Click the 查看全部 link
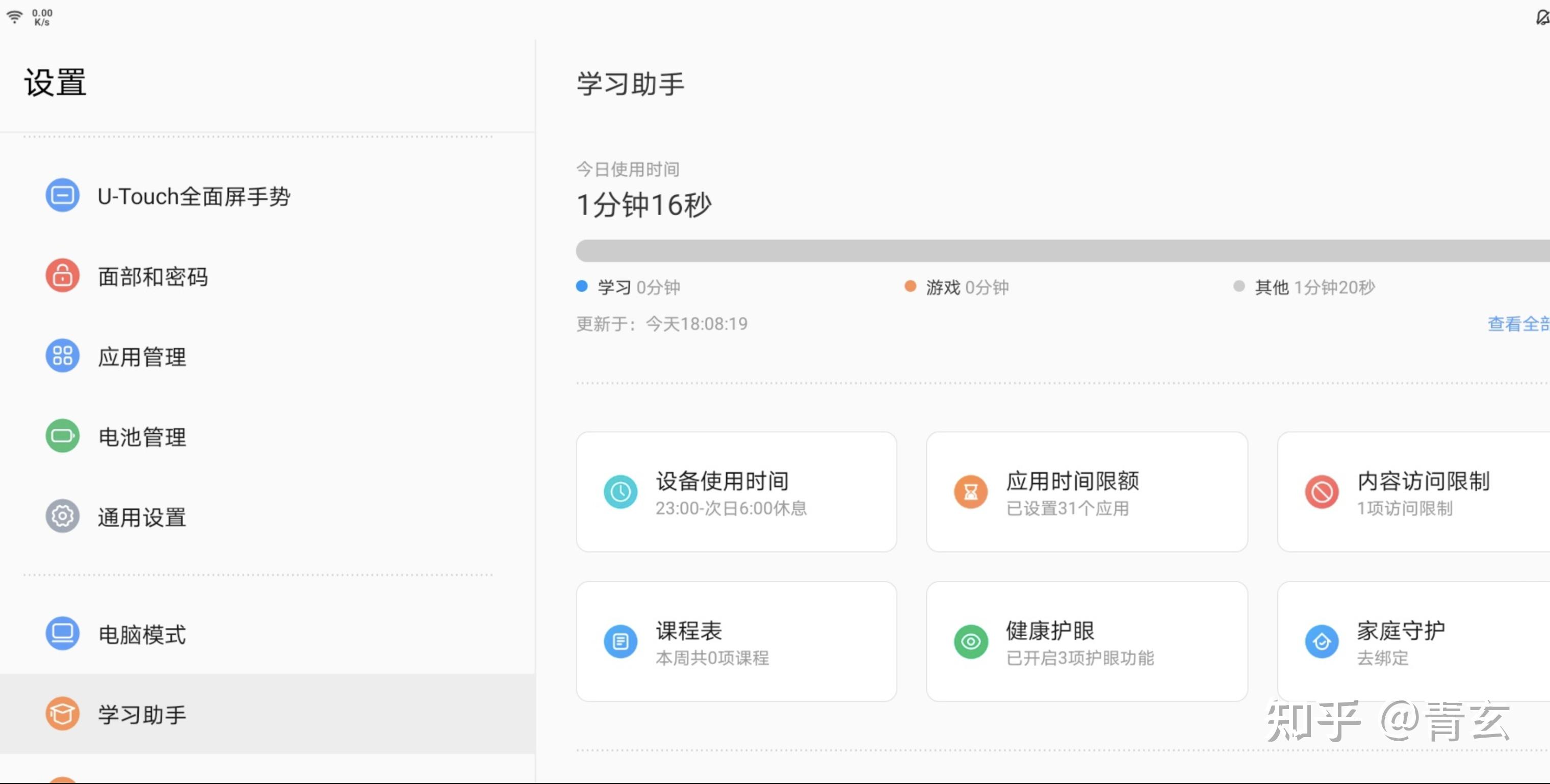The width and height of the screenshot is (1550, 784). (x=1517, y=324)
